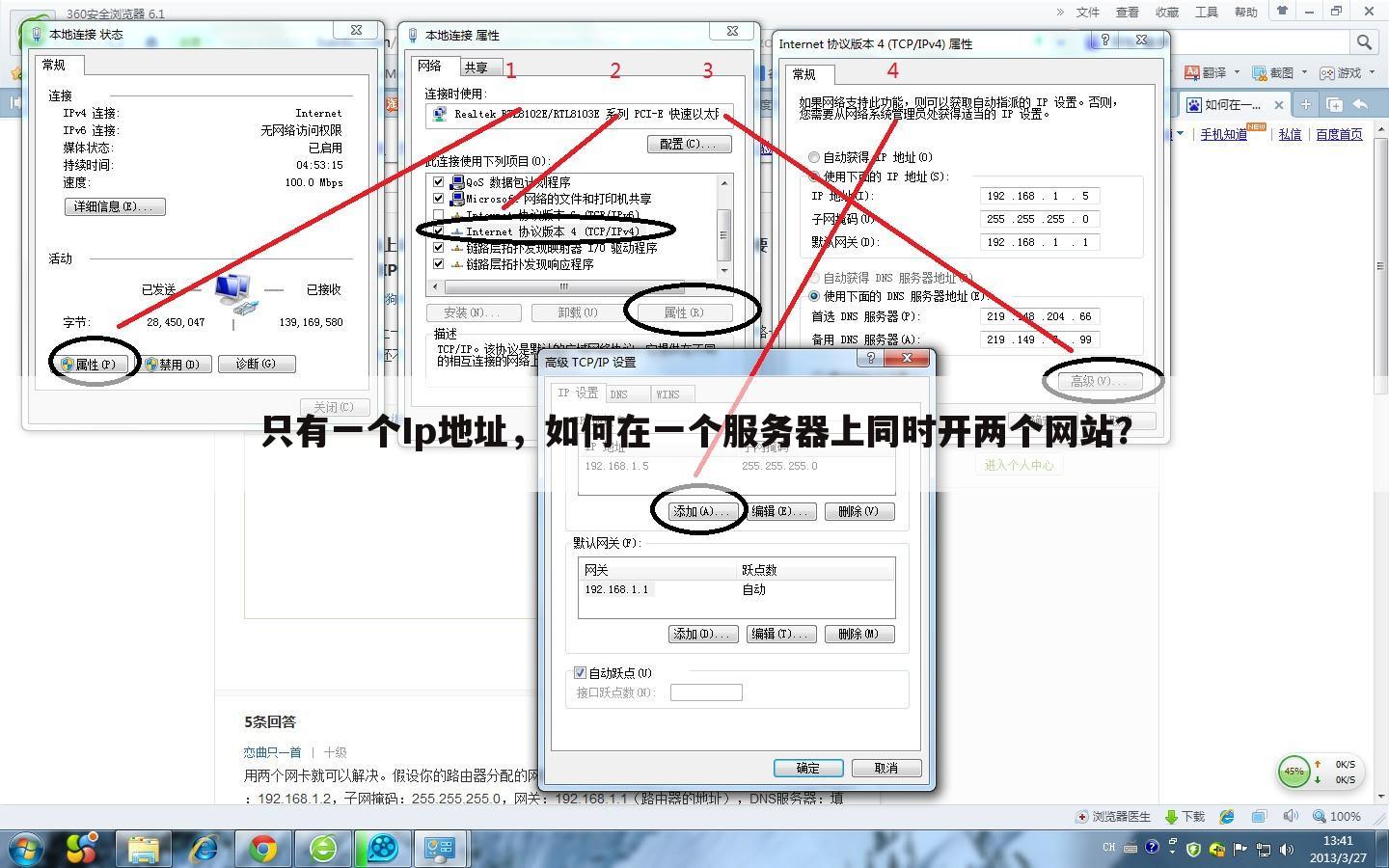Toggle the 自动跃点 checkbox

[x=580, y=672]
